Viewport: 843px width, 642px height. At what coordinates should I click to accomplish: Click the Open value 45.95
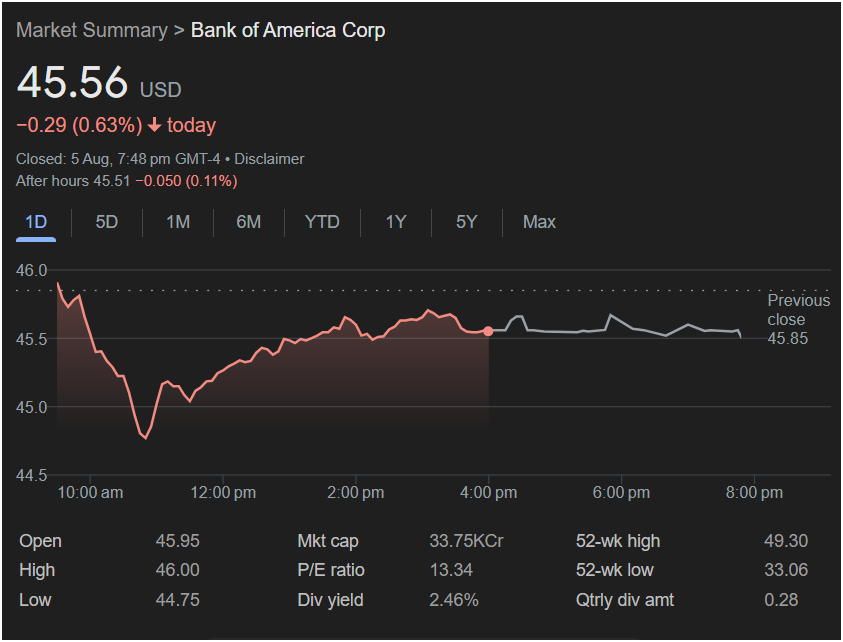(177, 541)
